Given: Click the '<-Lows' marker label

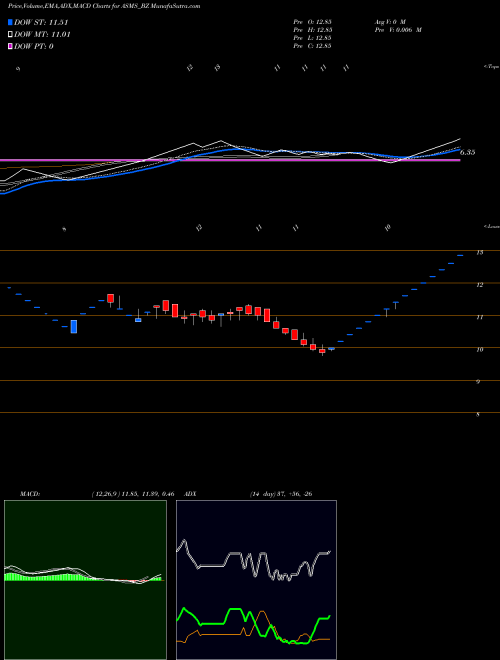Looking at the screenshot, I should (492, 226).
